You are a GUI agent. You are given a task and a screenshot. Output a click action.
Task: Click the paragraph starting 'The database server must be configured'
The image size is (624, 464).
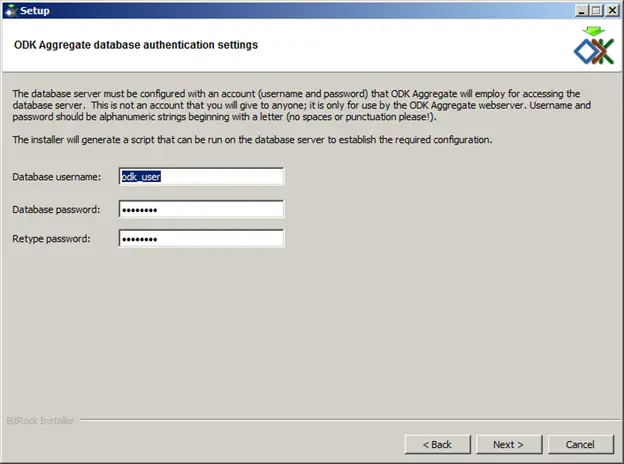click(302, 105)
